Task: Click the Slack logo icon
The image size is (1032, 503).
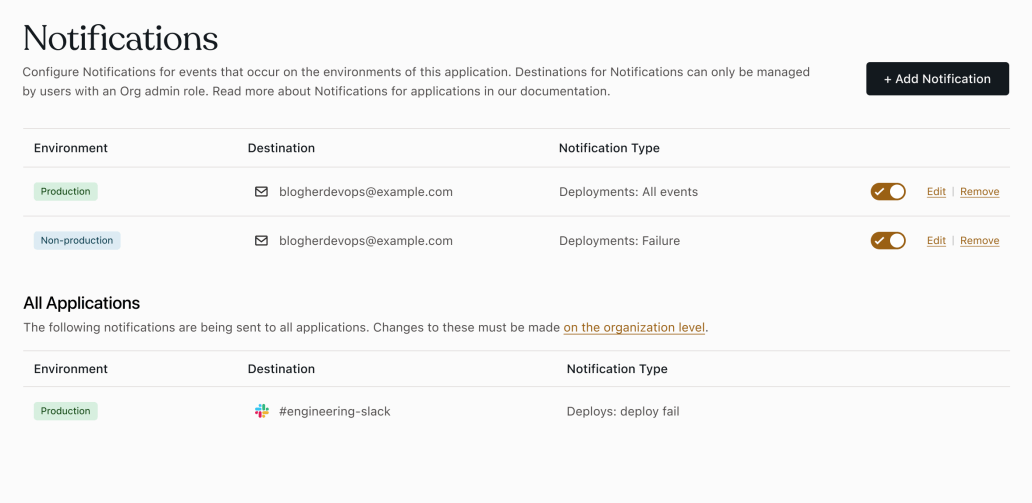Action: point(262,411)
